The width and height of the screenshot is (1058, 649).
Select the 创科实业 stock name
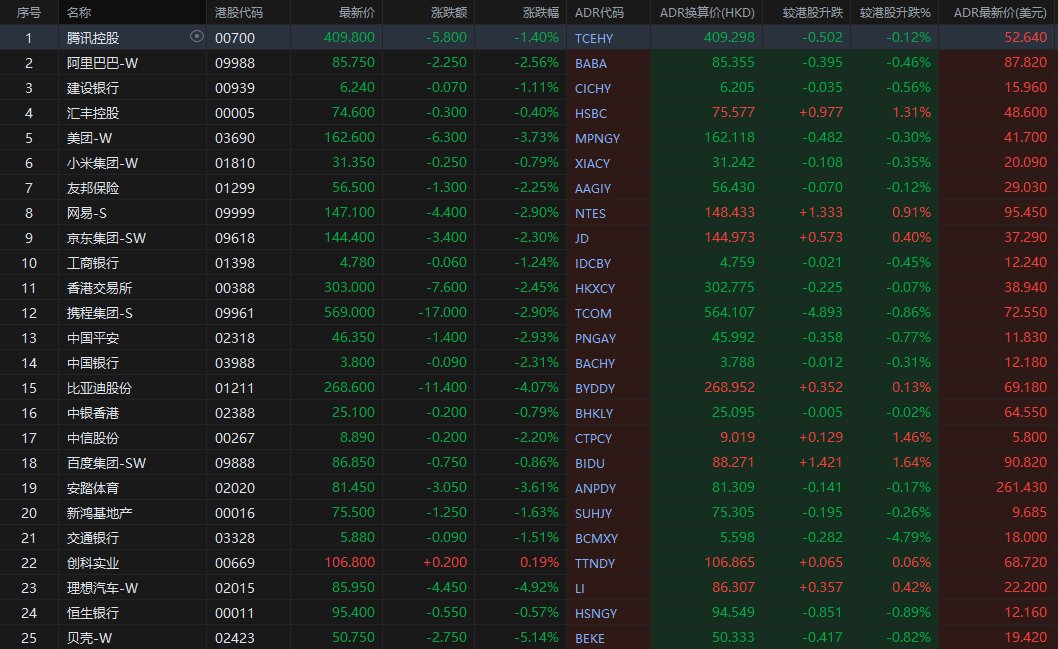coord(92,562)
